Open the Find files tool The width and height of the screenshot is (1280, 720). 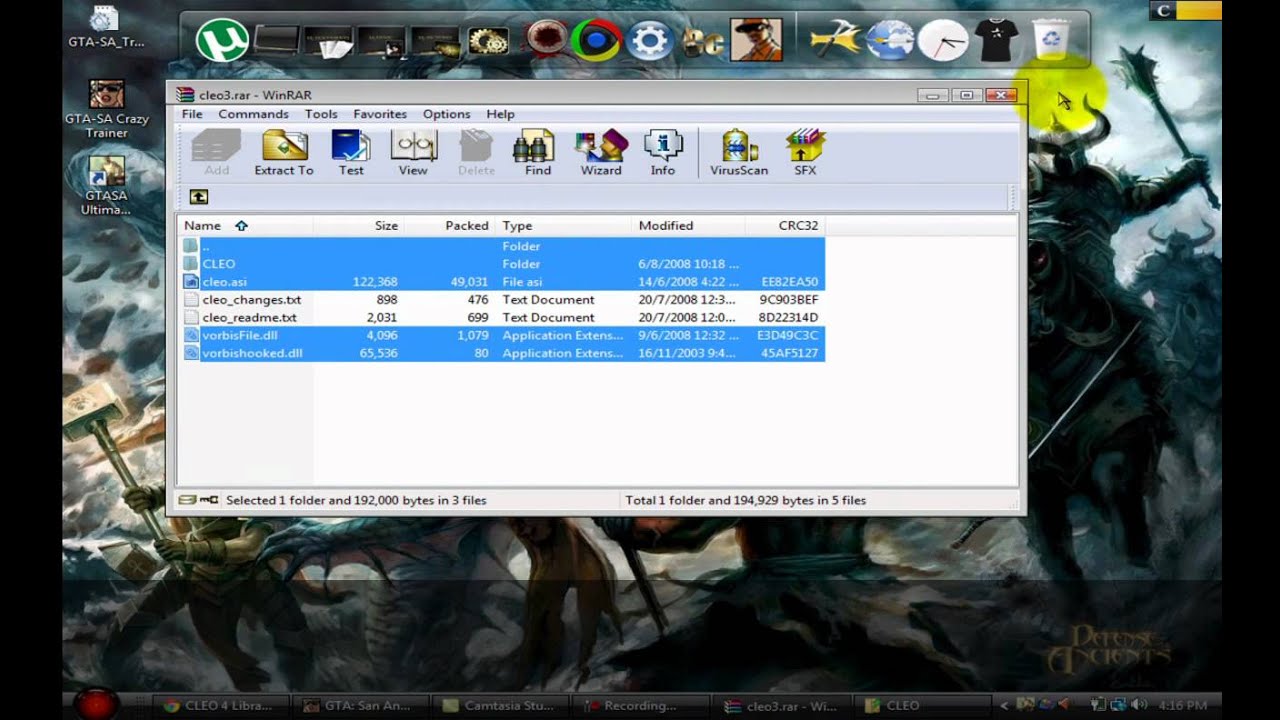[538, 153]
